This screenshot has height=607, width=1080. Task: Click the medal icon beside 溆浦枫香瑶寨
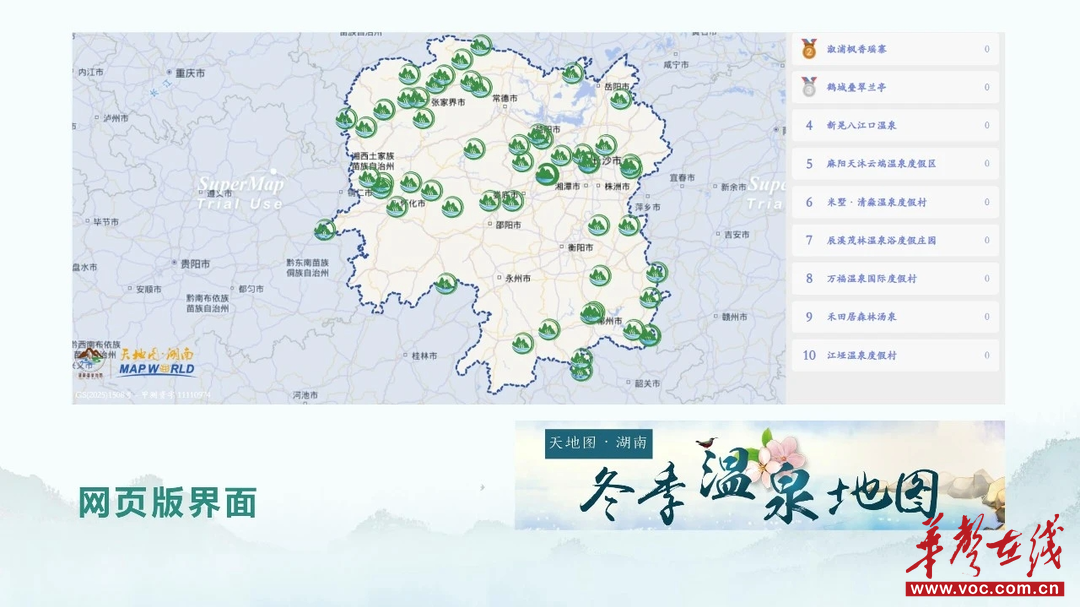[809, 48]
